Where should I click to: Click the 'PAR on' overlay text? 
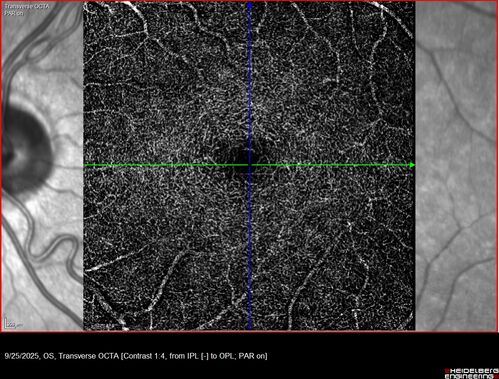[14, 13]
